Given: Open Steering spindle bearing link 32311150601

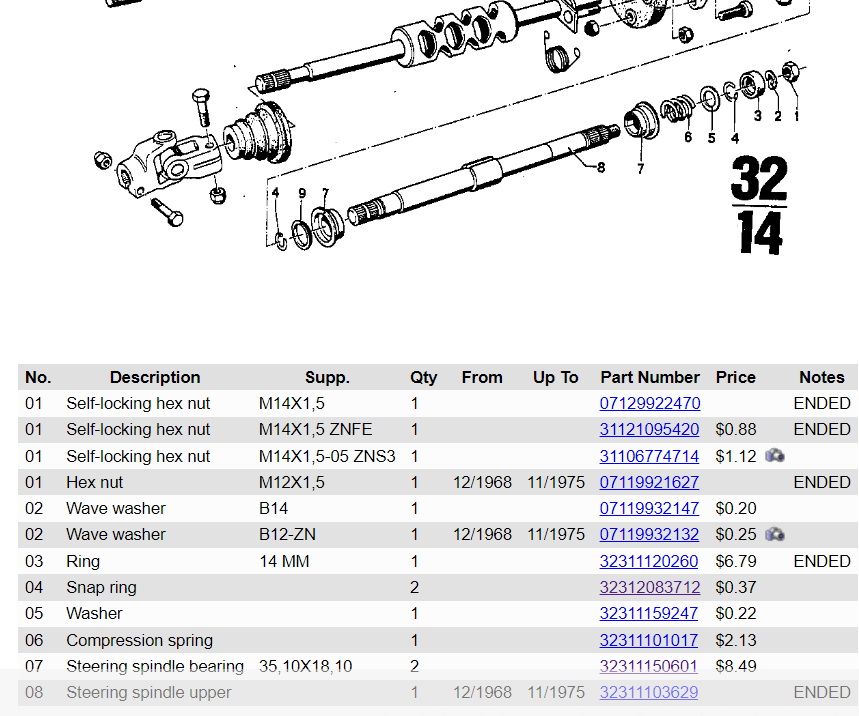Looking at the screenshot, I should coord(649,666).
